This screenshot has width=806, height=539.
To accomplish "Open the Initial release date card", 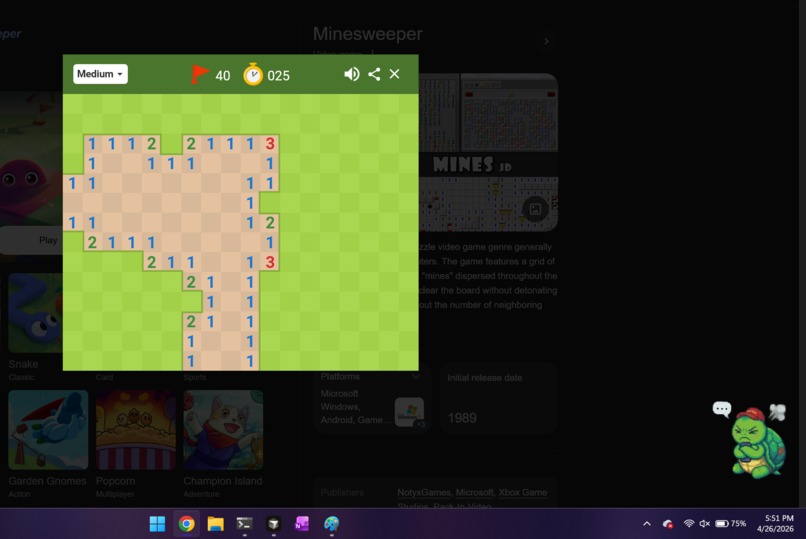I will tap(499, 398).
